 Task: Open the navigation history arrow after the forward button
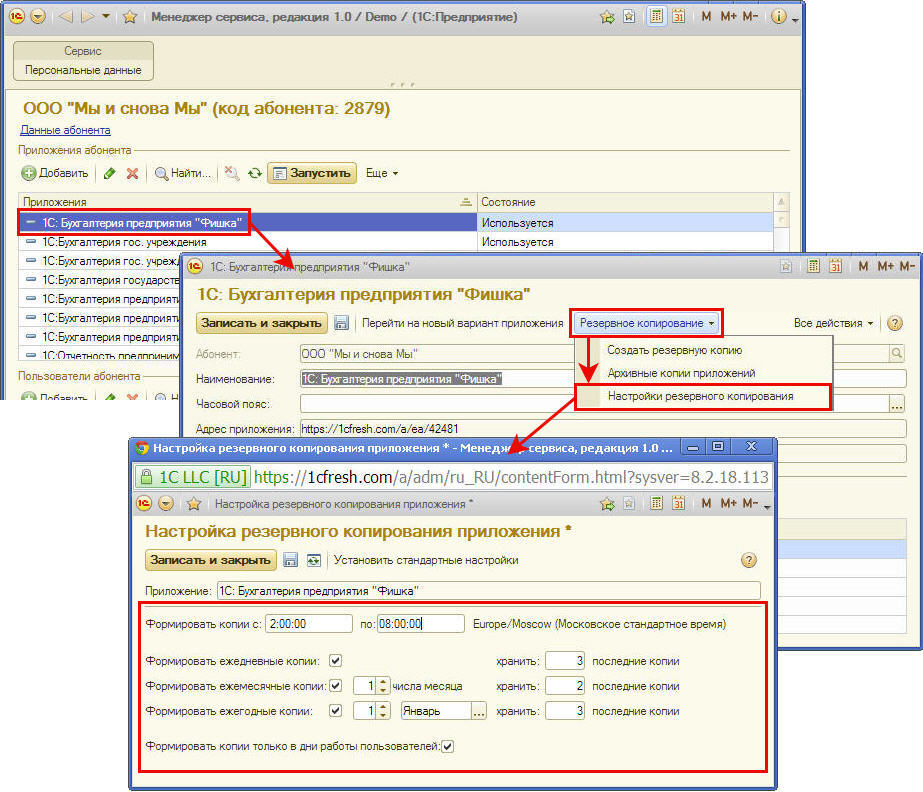[106, 16]
